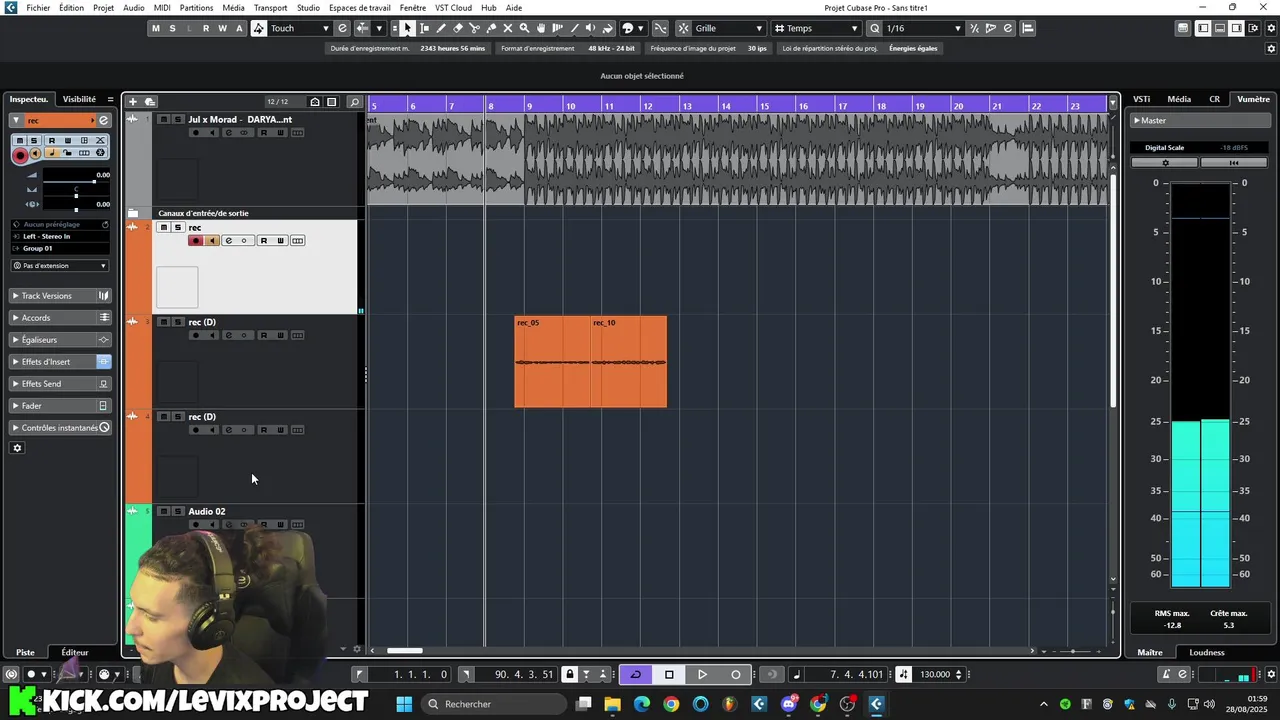Image resolution: width=1280 pixels, height=720 pixels.
Task: Select the Range Selection tool
Action: point(425,28)
